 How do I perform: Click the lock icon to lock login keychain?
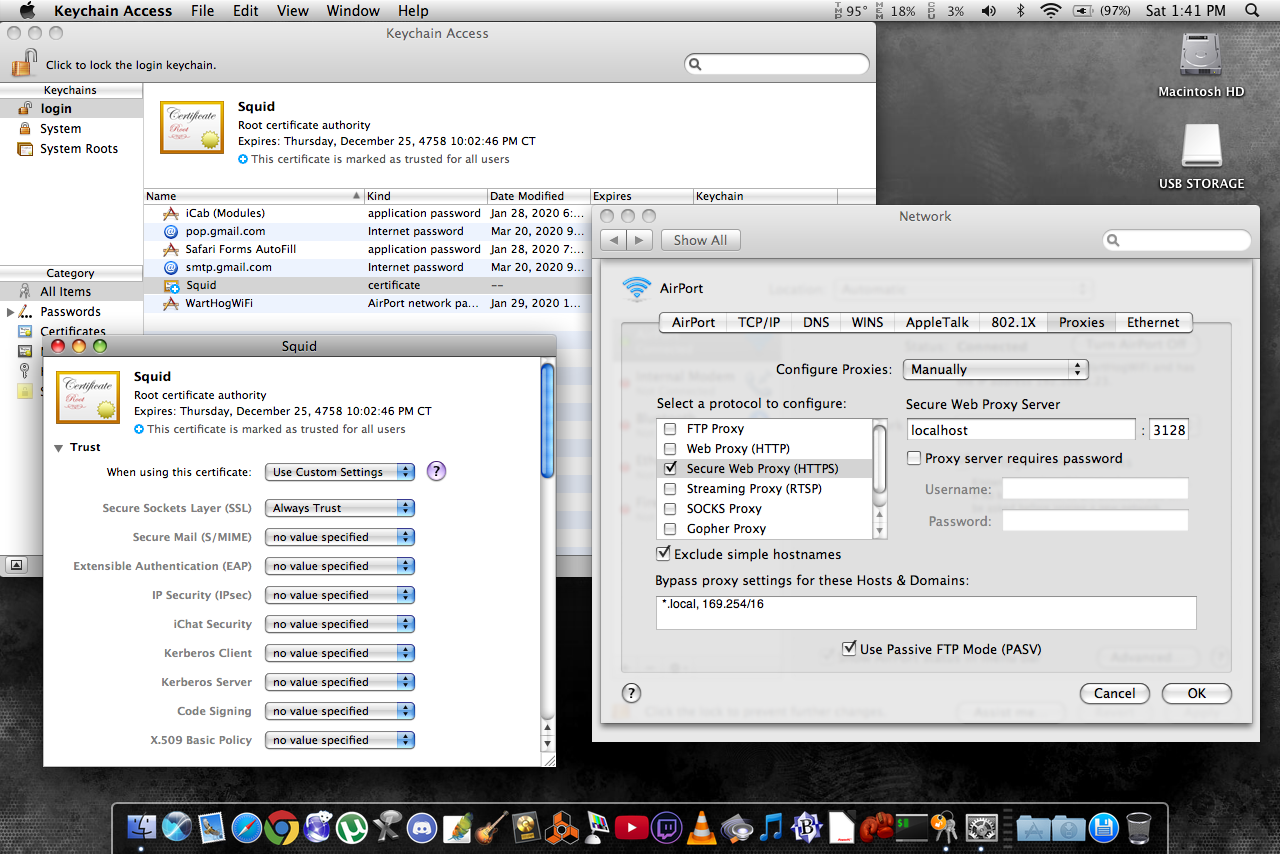24,64
